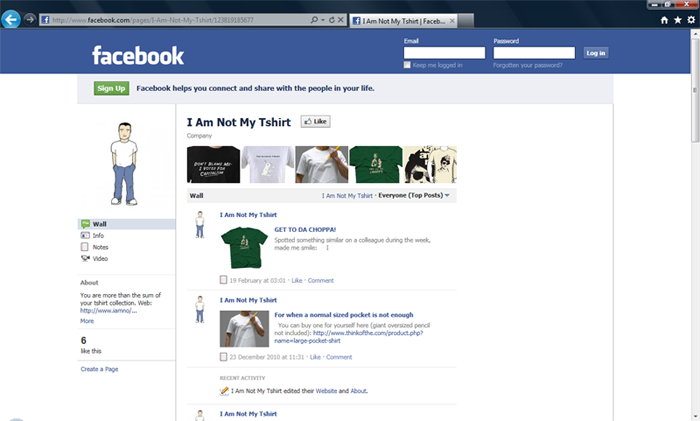Image resolution: width=700 pixels, height=421 pixels.
Task: Click the Facebook logo in the header
Action: click(x=138, y=56)
